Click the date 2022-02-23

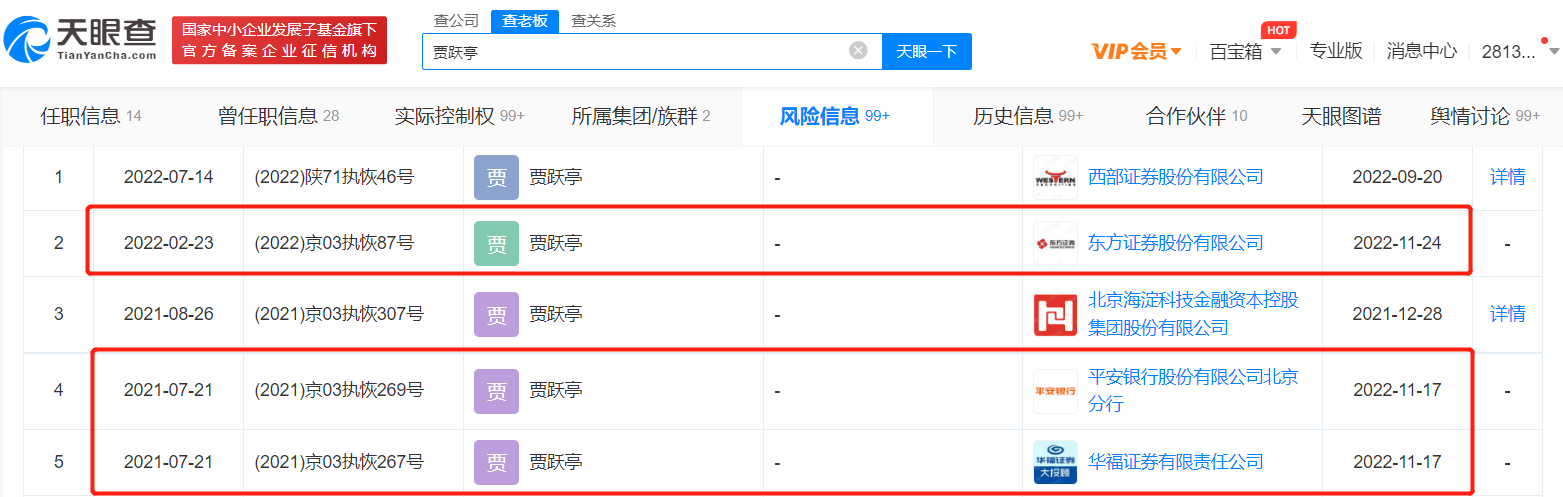(x=168, y=243)
